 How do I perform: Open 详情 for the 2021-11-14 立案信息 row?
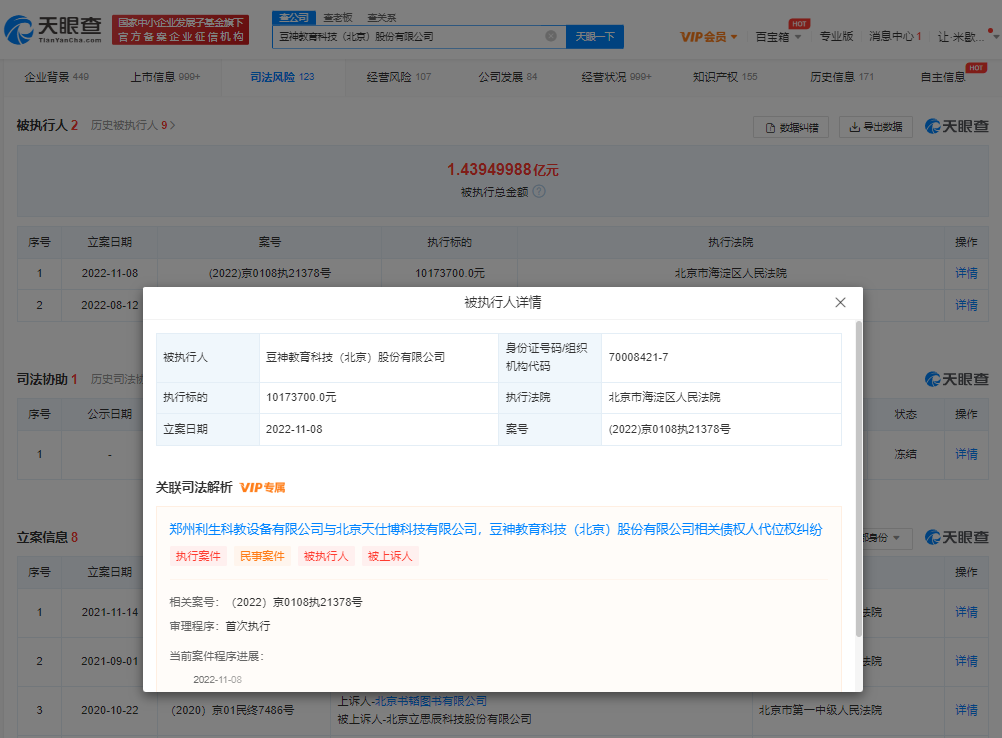[x=966, y=612]
